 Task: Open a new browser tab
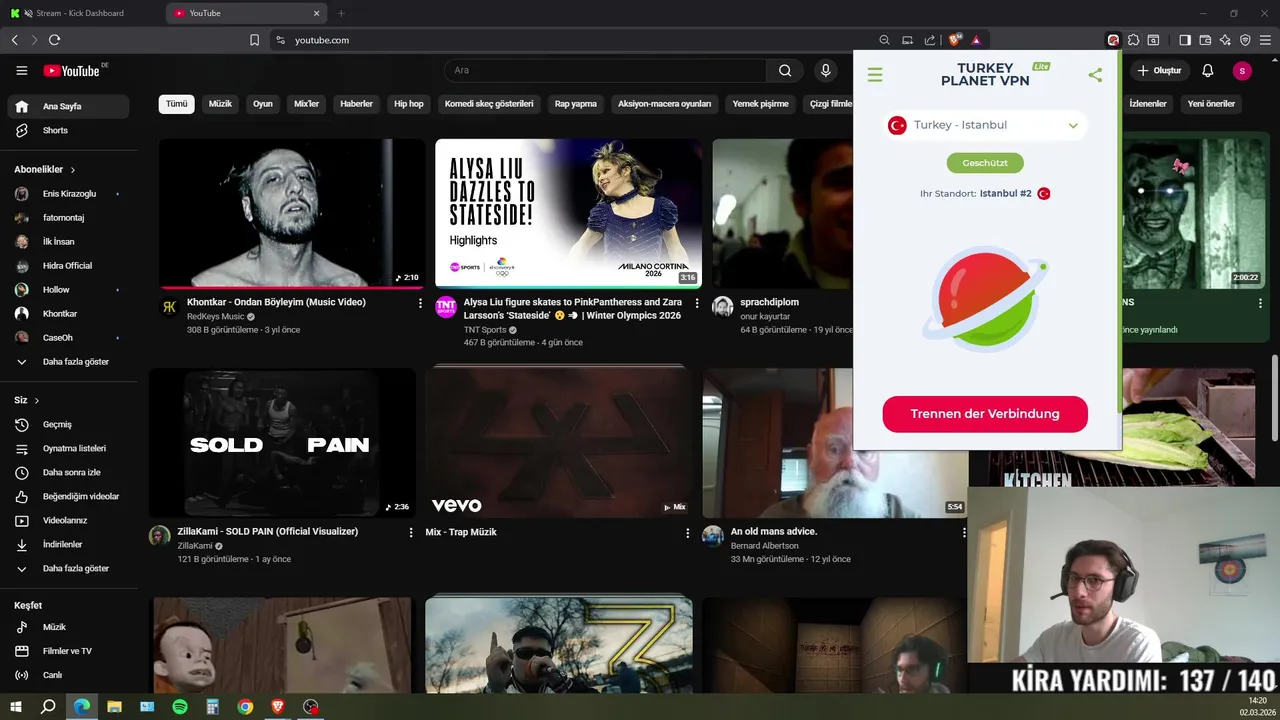coord(341,13)
